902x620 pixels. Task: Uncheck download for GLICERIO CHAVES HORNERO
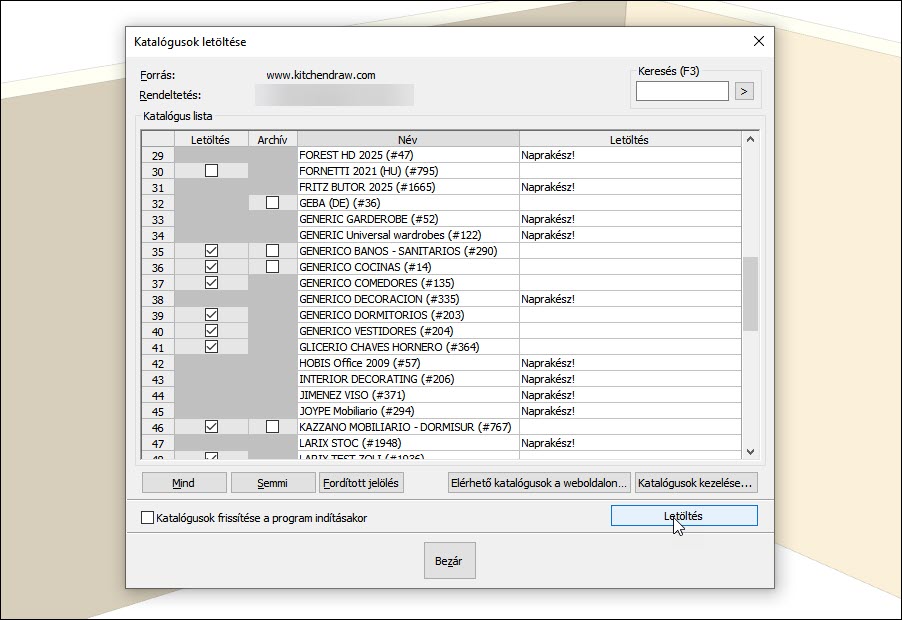(x=211, y=347)
